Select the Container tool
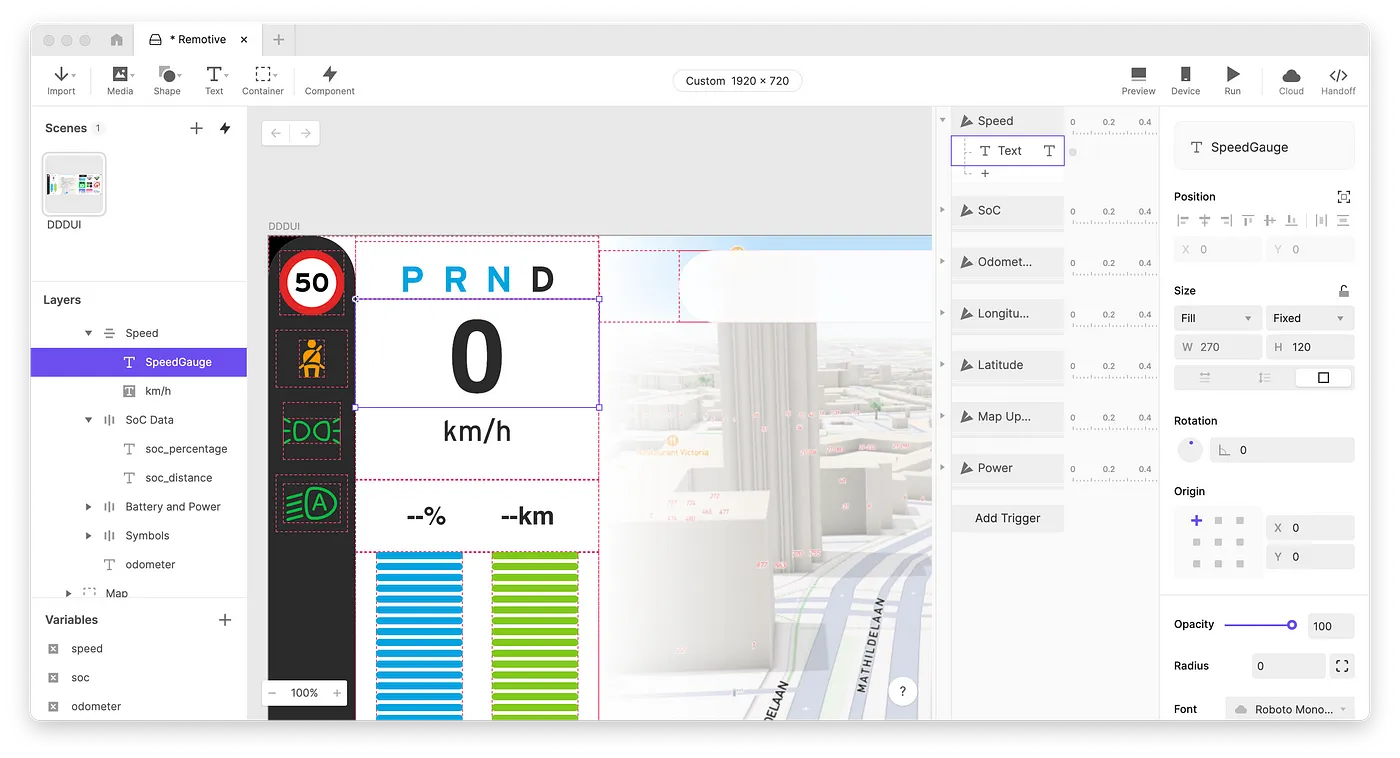The width and height of the screenshot is (1400, 758). point(263,80)
